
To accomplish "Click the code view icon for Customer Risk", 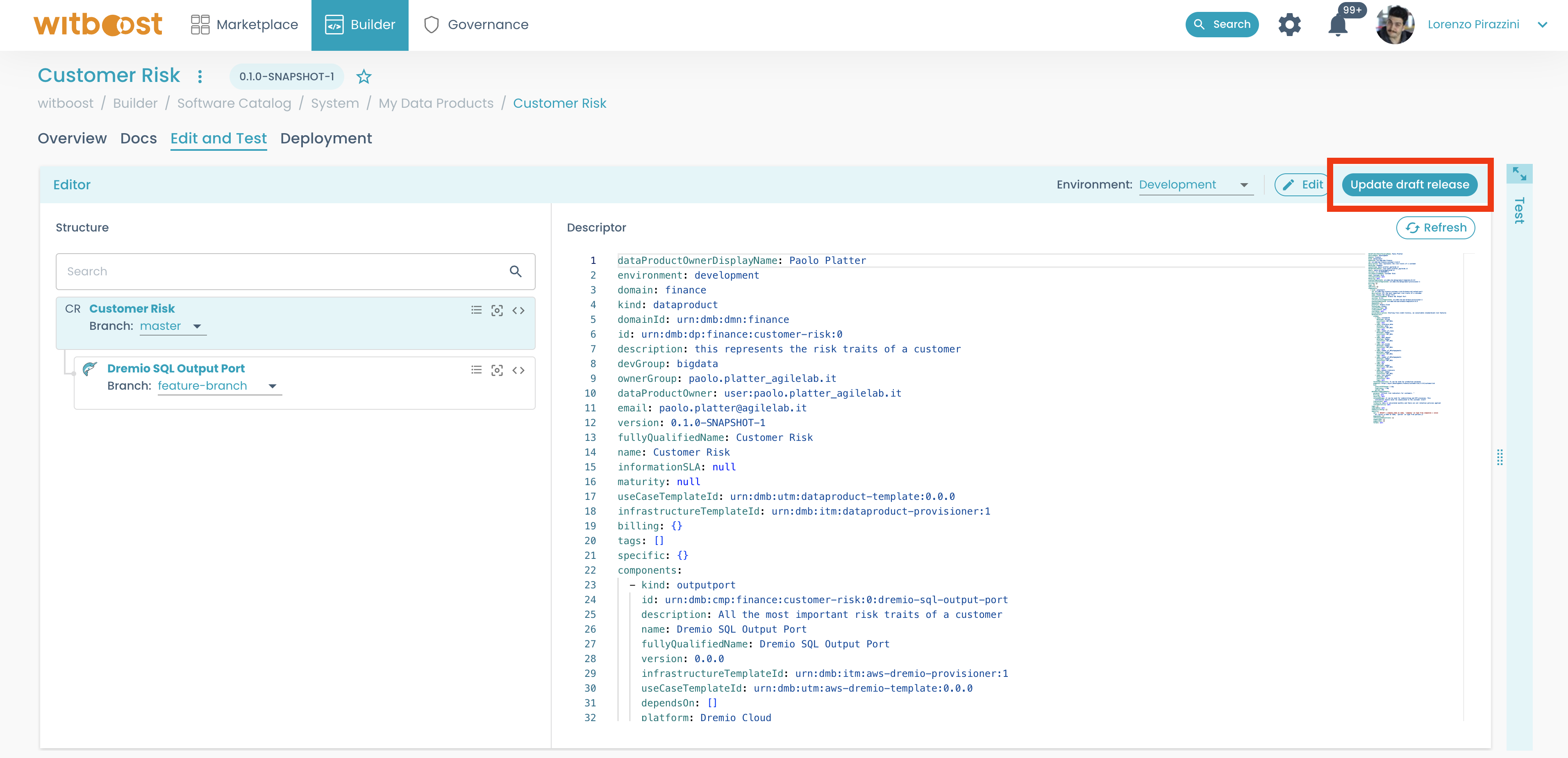I will (x=519, y=311).
